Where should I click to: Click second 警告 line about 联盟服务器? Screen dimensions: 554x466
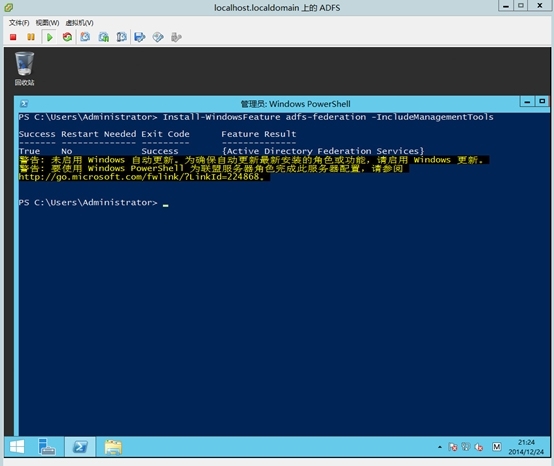coord(213,168)
